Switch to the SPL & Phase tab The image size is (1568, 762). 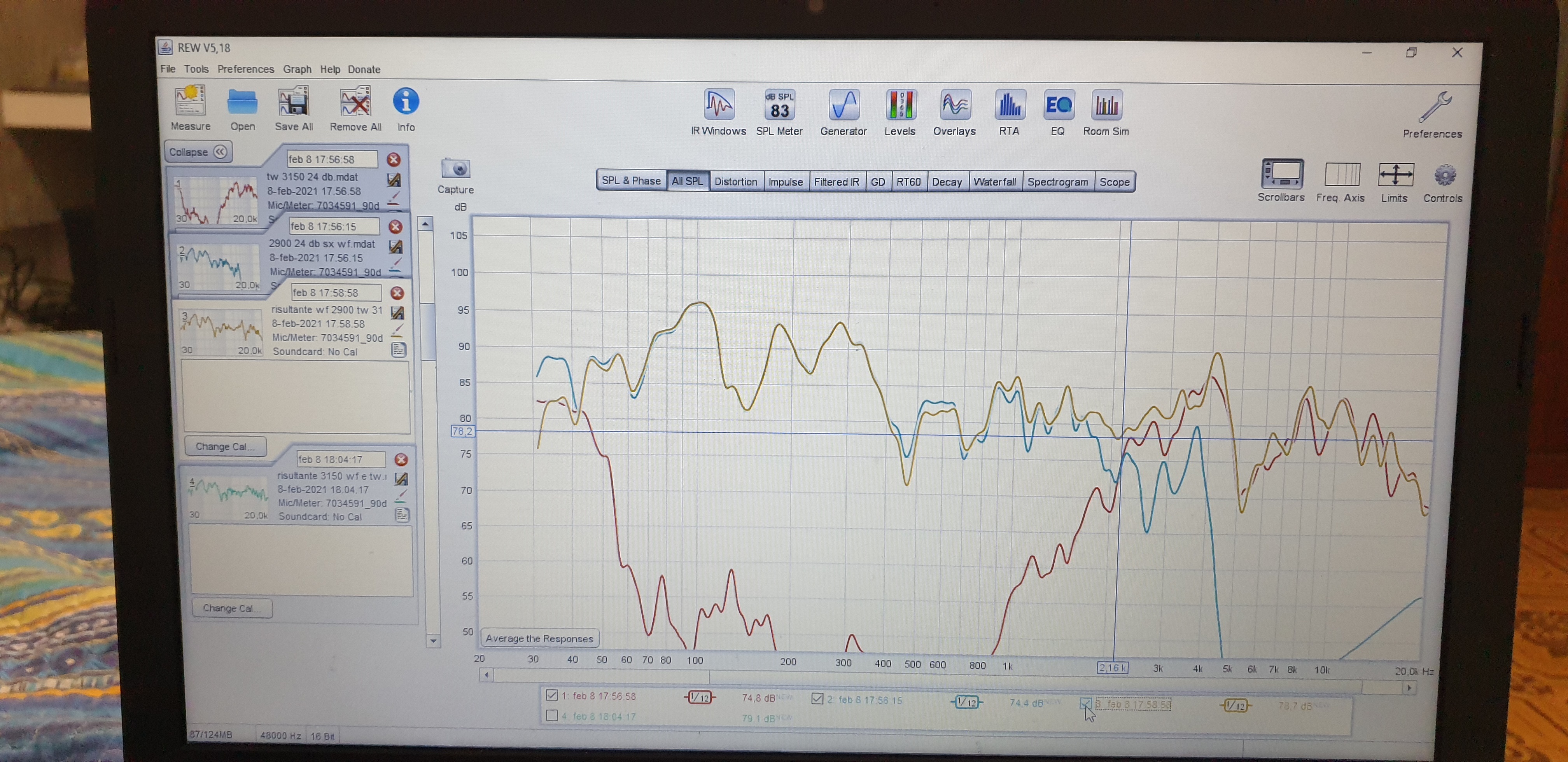631,180
